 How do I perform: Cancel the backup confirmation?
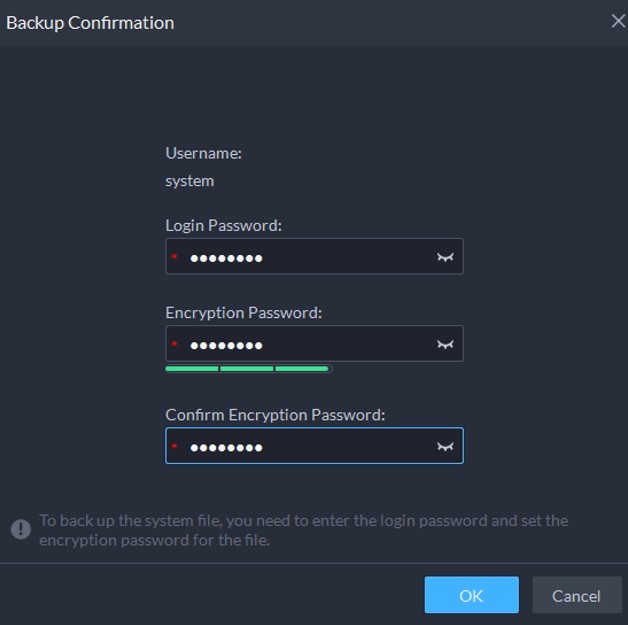pyautogui.click(x=576, y=595)
